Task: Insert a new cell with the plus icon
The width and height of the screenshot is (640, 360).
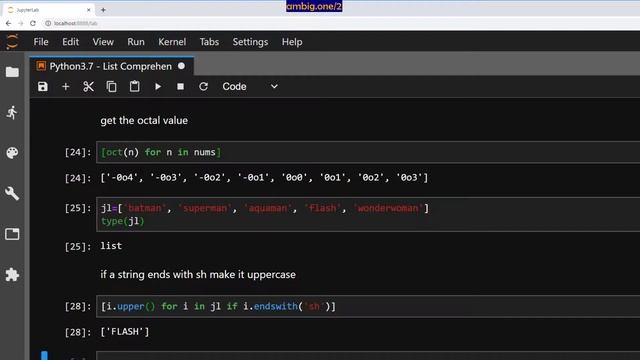Action: [x=65, y=87]
